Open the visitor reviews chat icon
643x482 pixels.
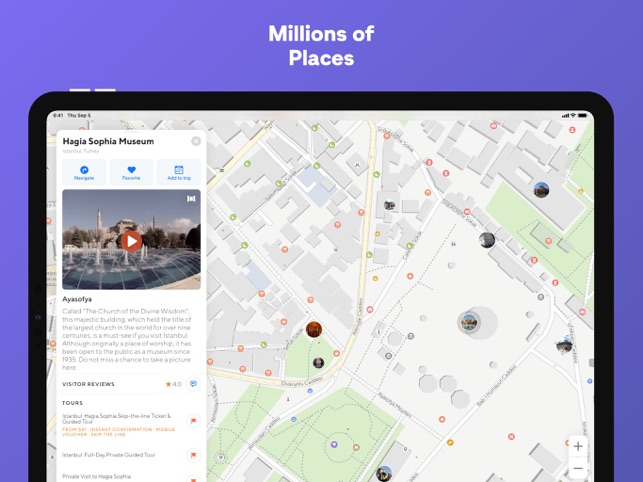coord(193,384)
